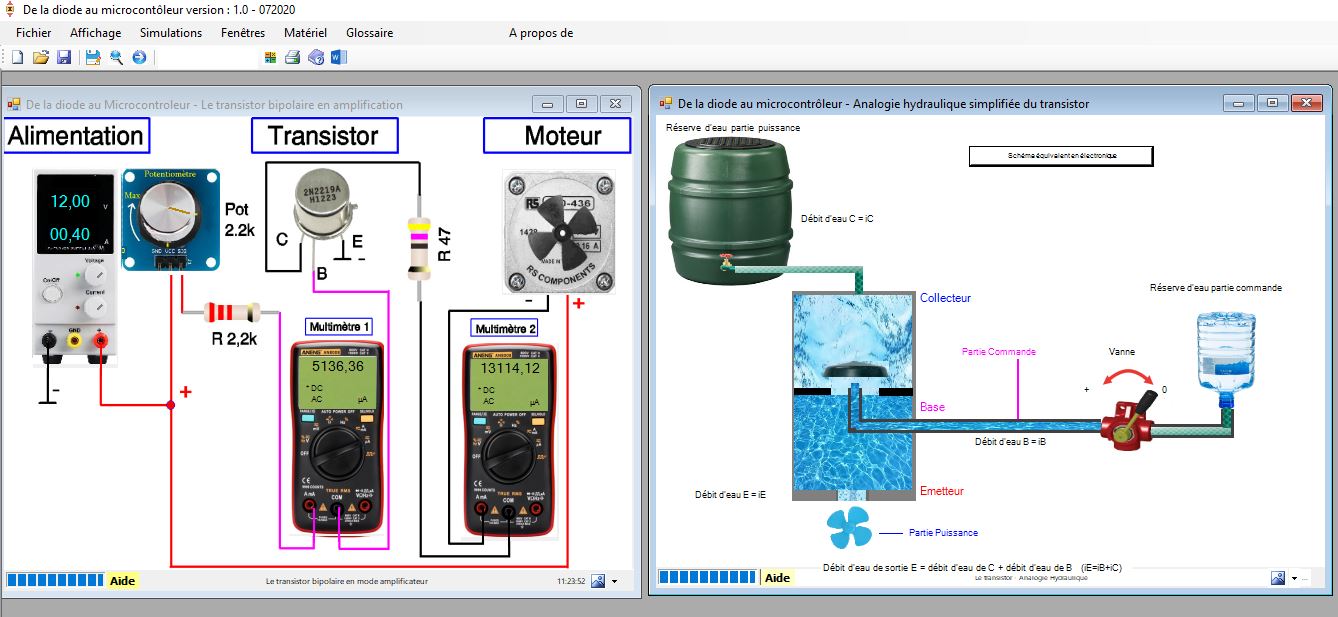
Task: Open the Fichier menu
Action: coord(33,33)
